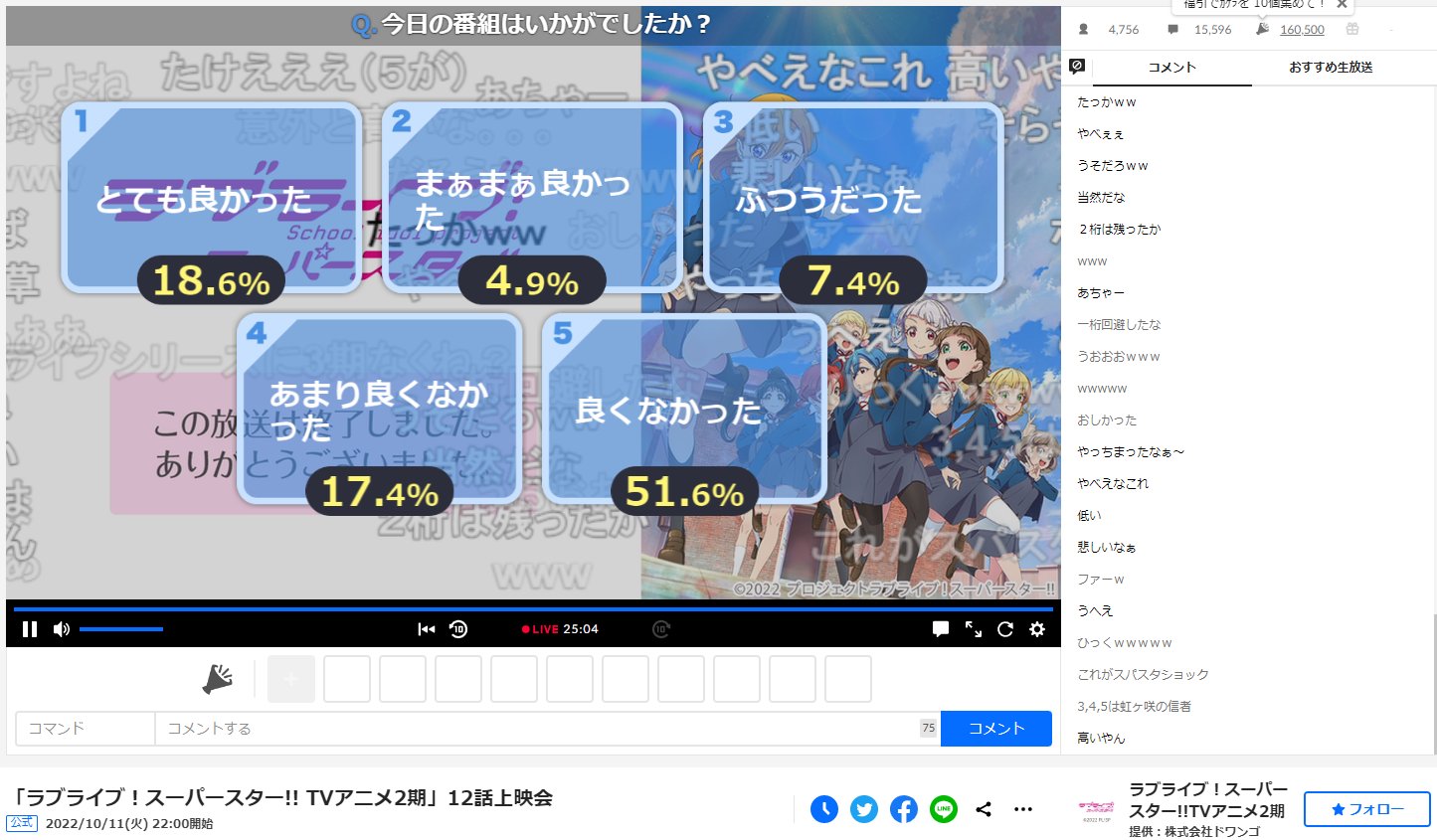Select the comment 高いやん

click(x=1101, y=739)
